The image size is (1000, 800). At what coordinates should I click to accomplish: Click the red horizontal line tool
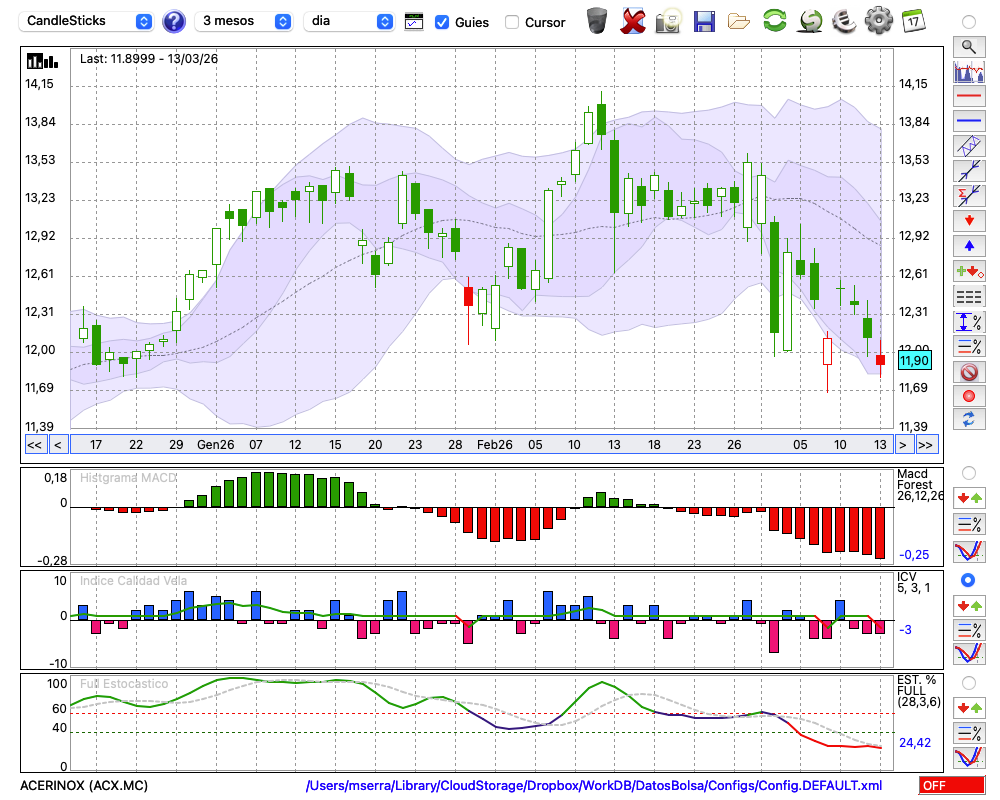[x=968, y=97]
